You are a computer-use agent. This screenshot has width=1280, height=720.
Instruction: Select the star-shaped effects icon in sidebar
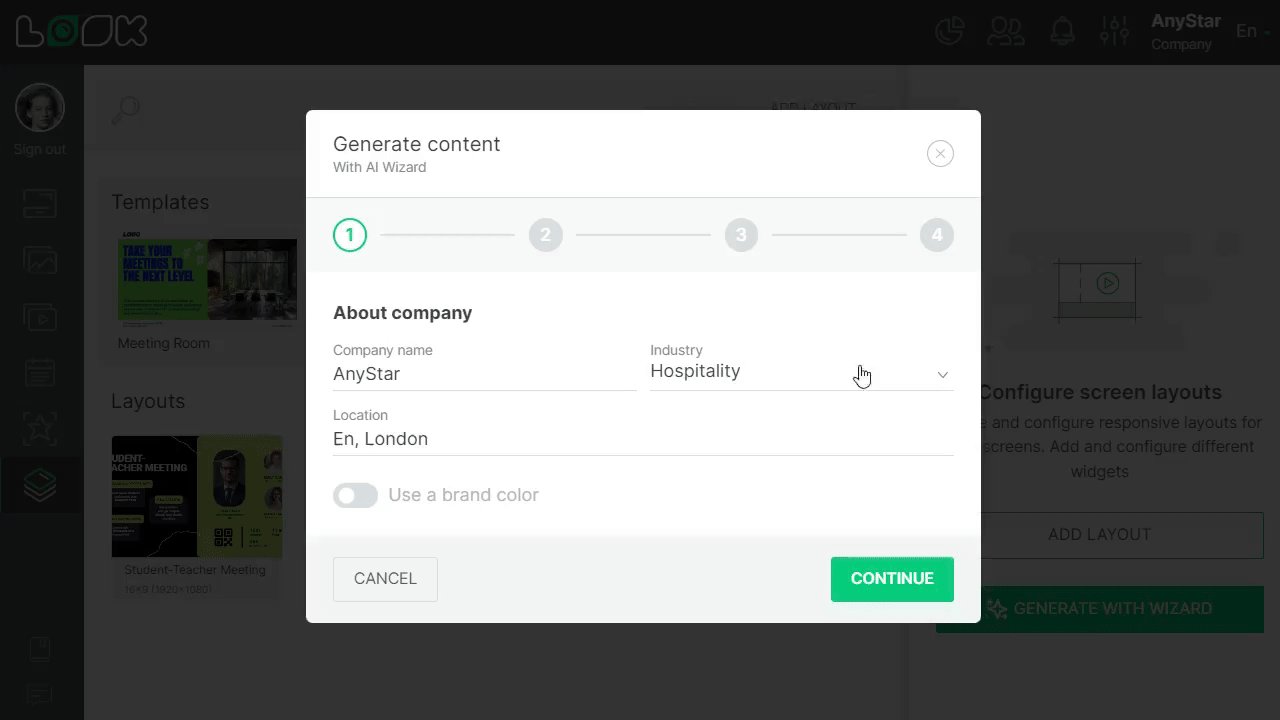click(x=39, y=428)
